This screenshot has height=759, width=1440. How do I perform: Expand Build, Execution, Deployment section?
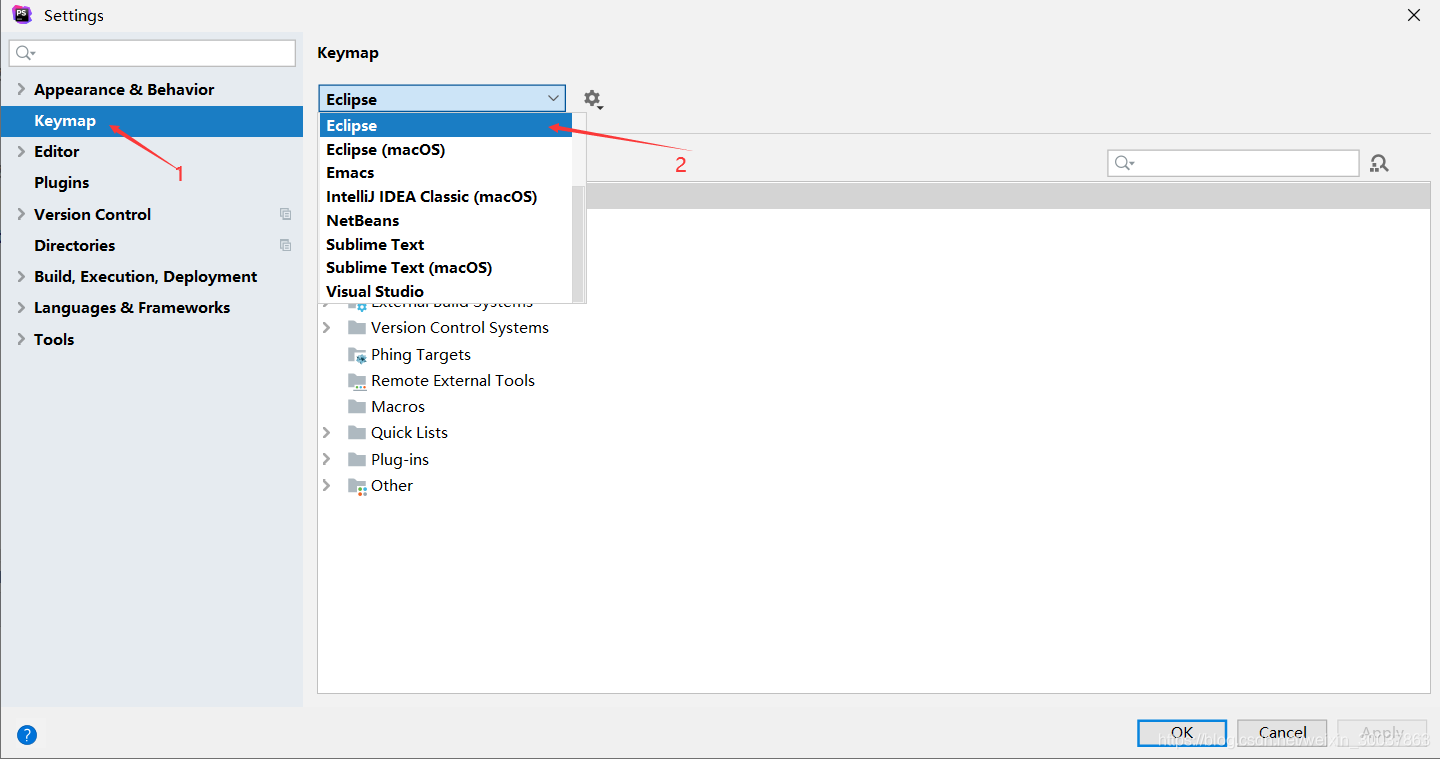(x=21, y=276)
